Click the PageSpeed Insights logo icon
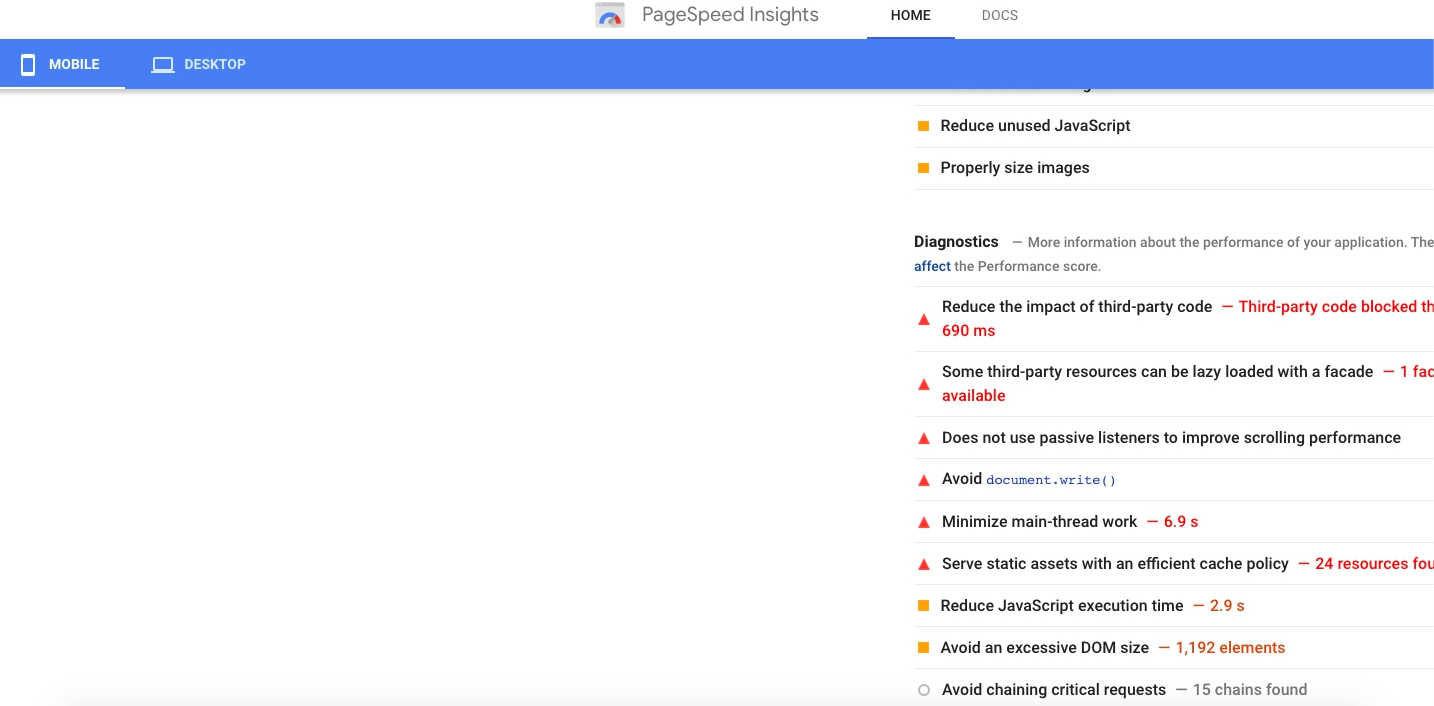 610,16
